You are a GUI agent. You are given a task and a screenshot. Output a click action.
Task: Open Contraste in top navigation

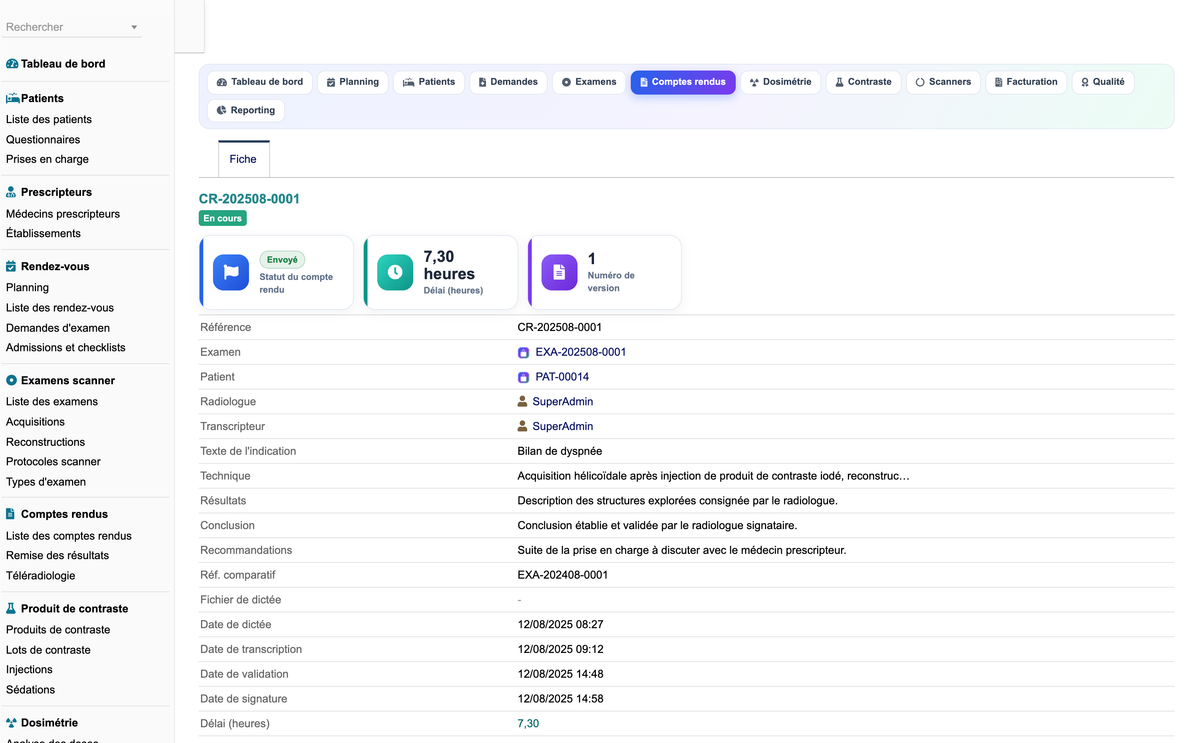[x=864, y=82]
